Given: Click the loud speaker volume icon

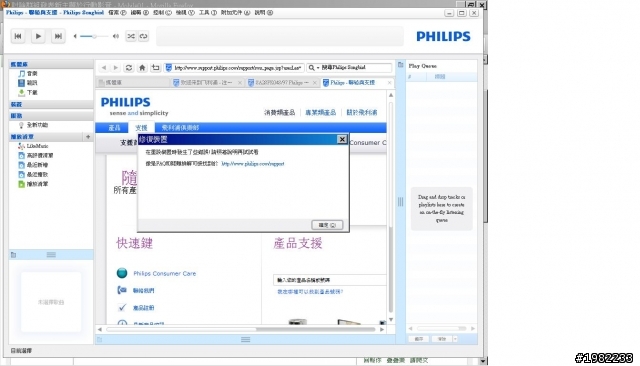Looking at the screenshot, I should coord(116,36).
